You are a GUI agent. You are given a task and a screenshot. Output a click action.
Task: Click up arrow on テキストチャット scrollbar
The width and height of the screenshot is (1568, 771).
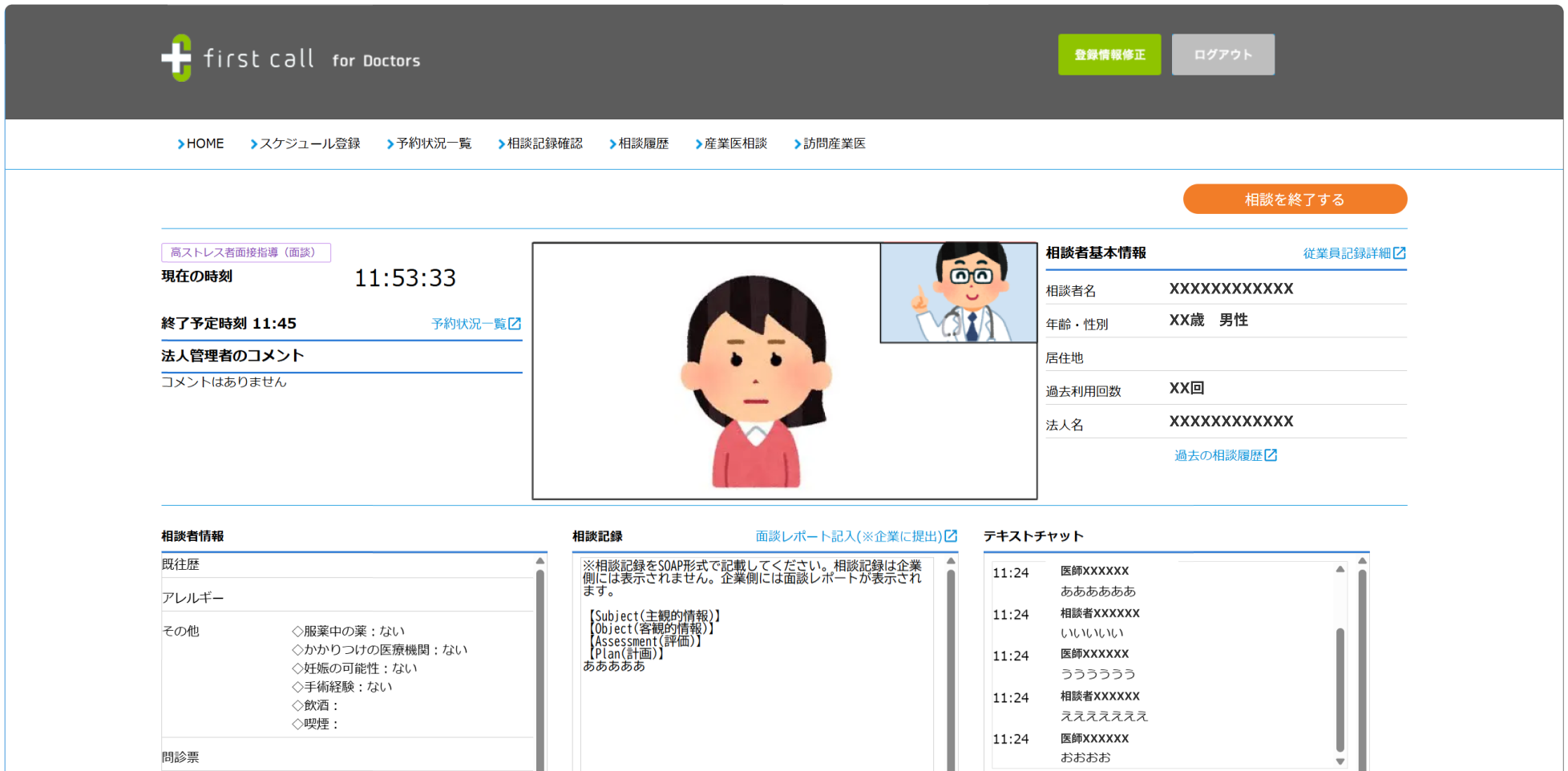click(x=1340, y=567)
